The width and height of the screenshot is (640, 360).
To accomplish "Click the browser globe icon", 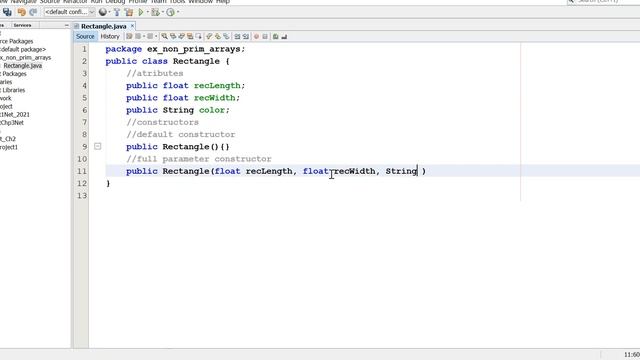I will tap(102, 12).
